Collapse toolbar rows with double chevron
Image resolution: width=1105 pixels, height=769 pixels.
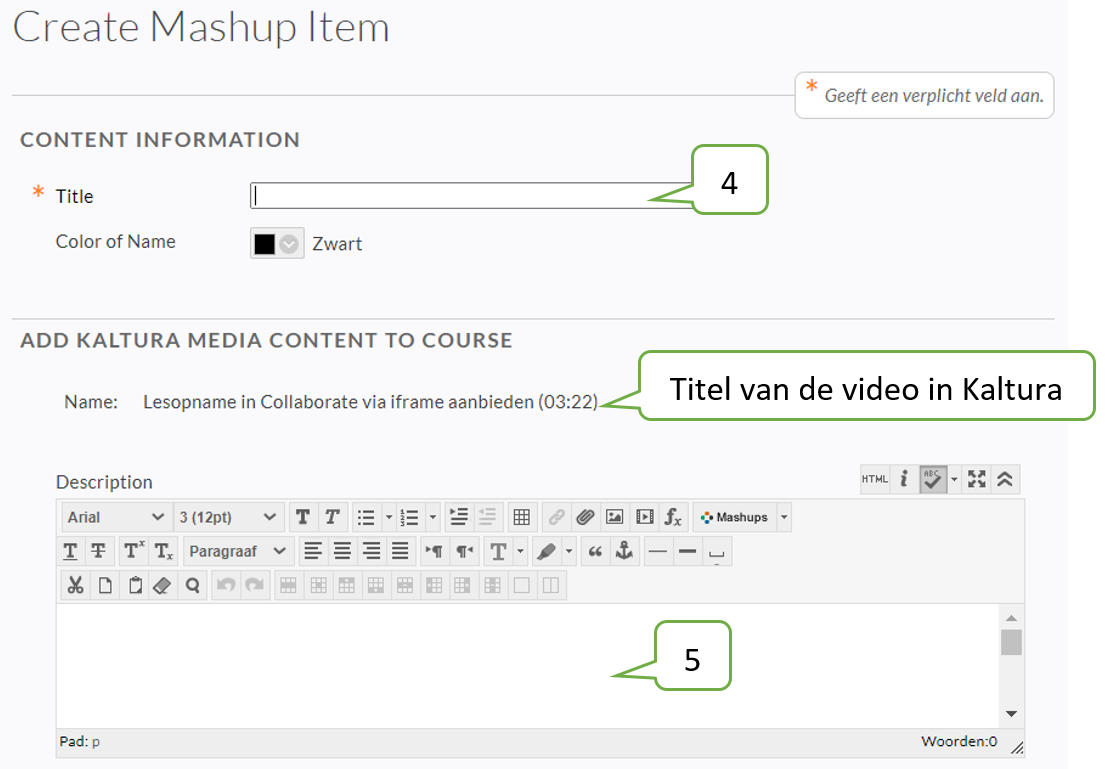pos(1005,479)
